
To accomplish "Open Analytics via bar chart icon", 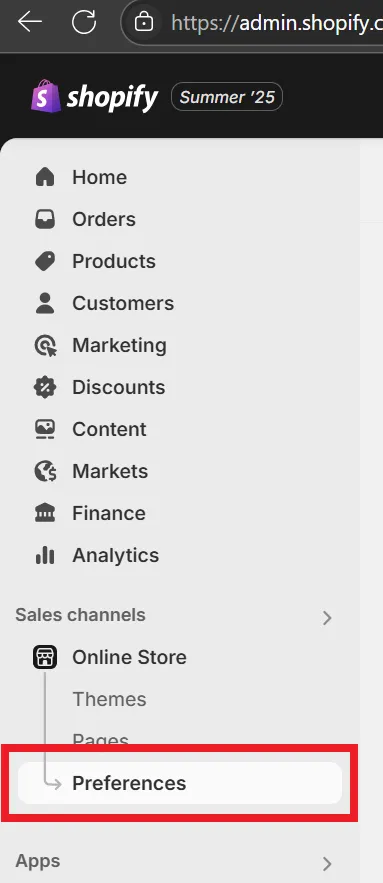I will pos(45,555).
